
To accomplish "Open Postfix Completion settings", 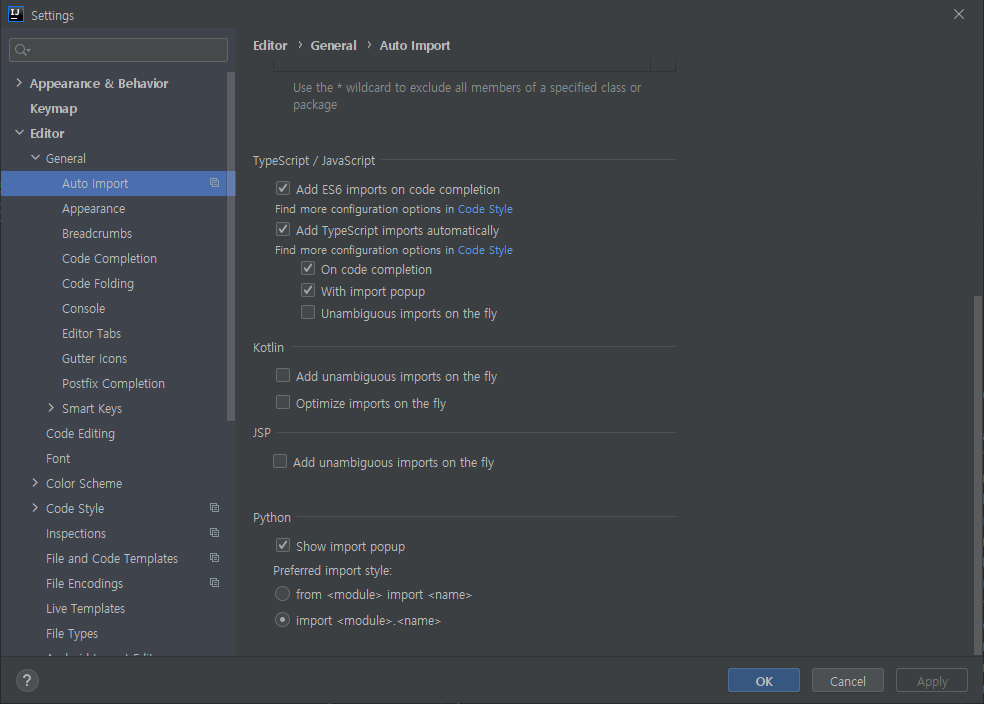I will pos(113,383).
